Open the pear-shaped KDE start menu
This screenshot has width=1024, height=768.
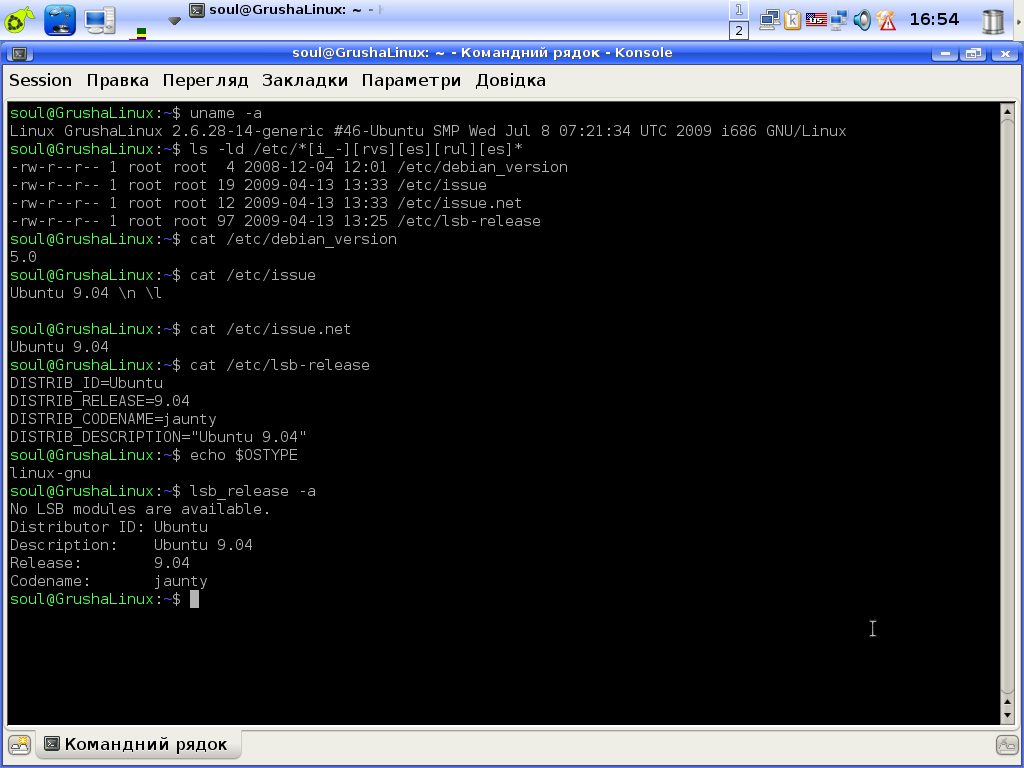tap(19, 20)
